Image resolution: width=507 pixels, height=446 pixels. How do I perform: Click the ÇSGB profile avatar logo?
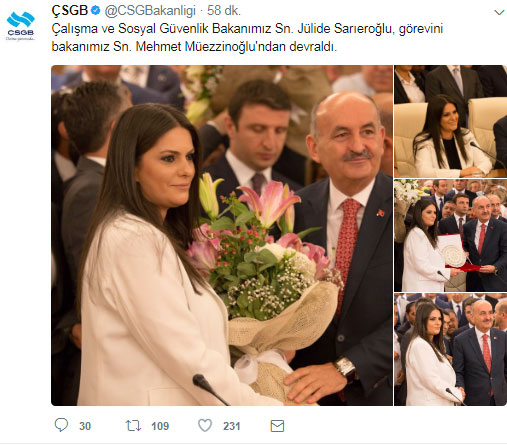pos(20,25)
